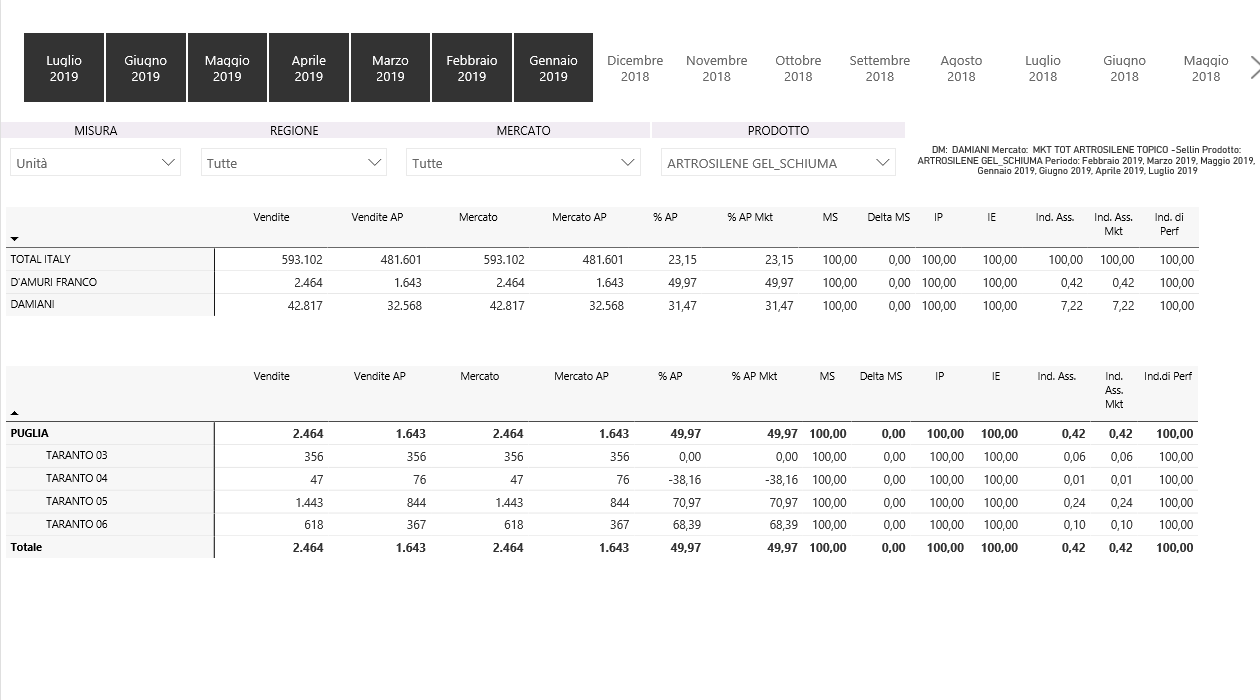Select the Ottobre 2018 period tile

click(798, 68)
